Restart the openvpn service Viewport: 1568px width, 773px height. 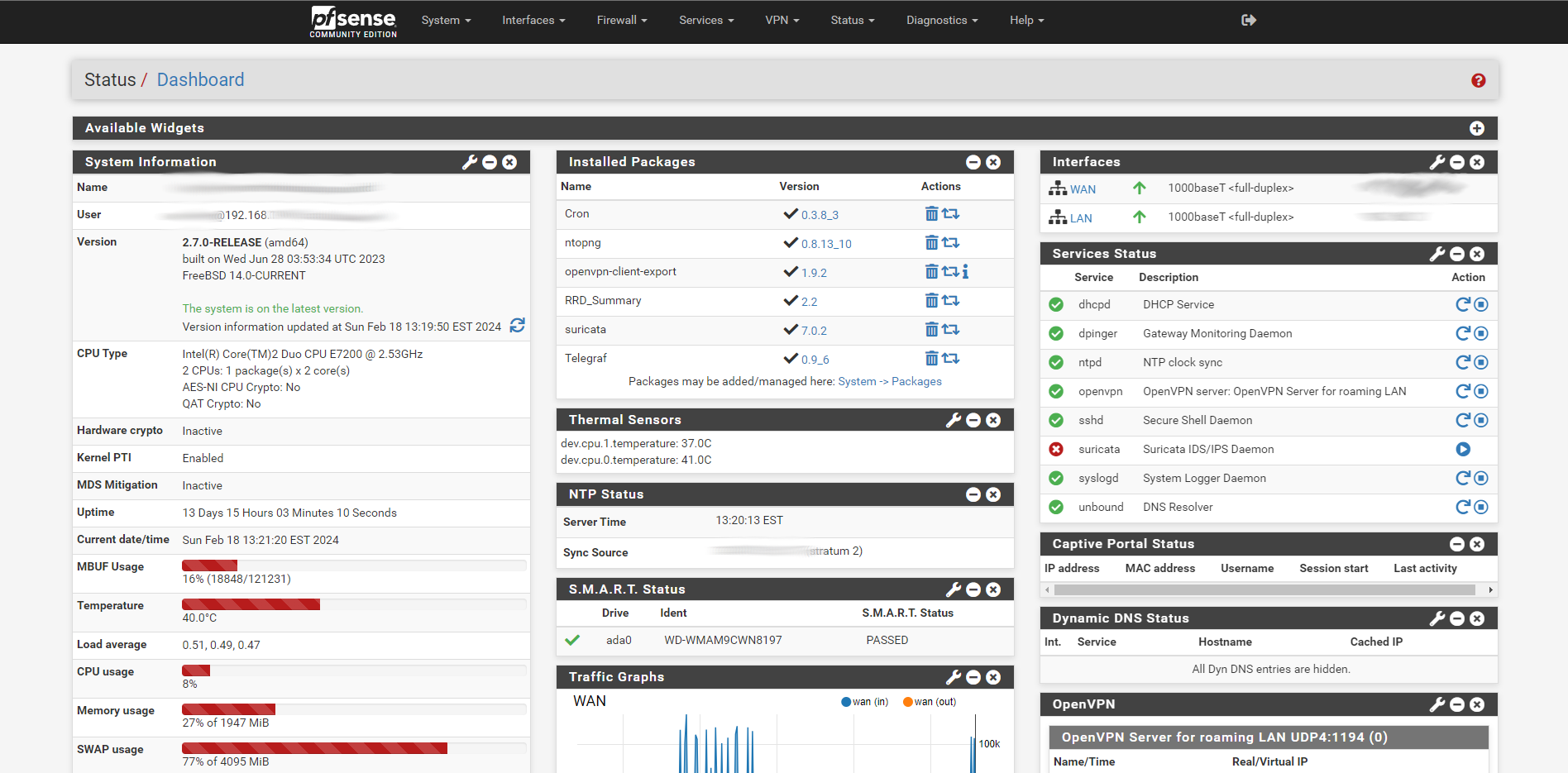coord(1463,391)
